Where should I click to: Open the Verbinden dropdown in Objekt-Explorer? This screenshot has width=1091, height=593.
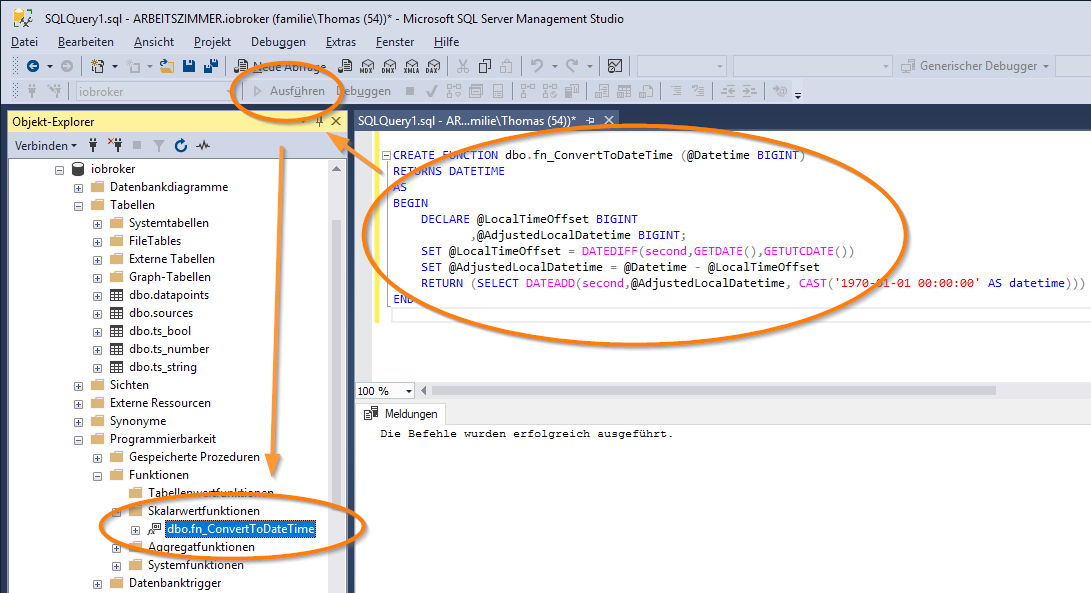(46, 145)
